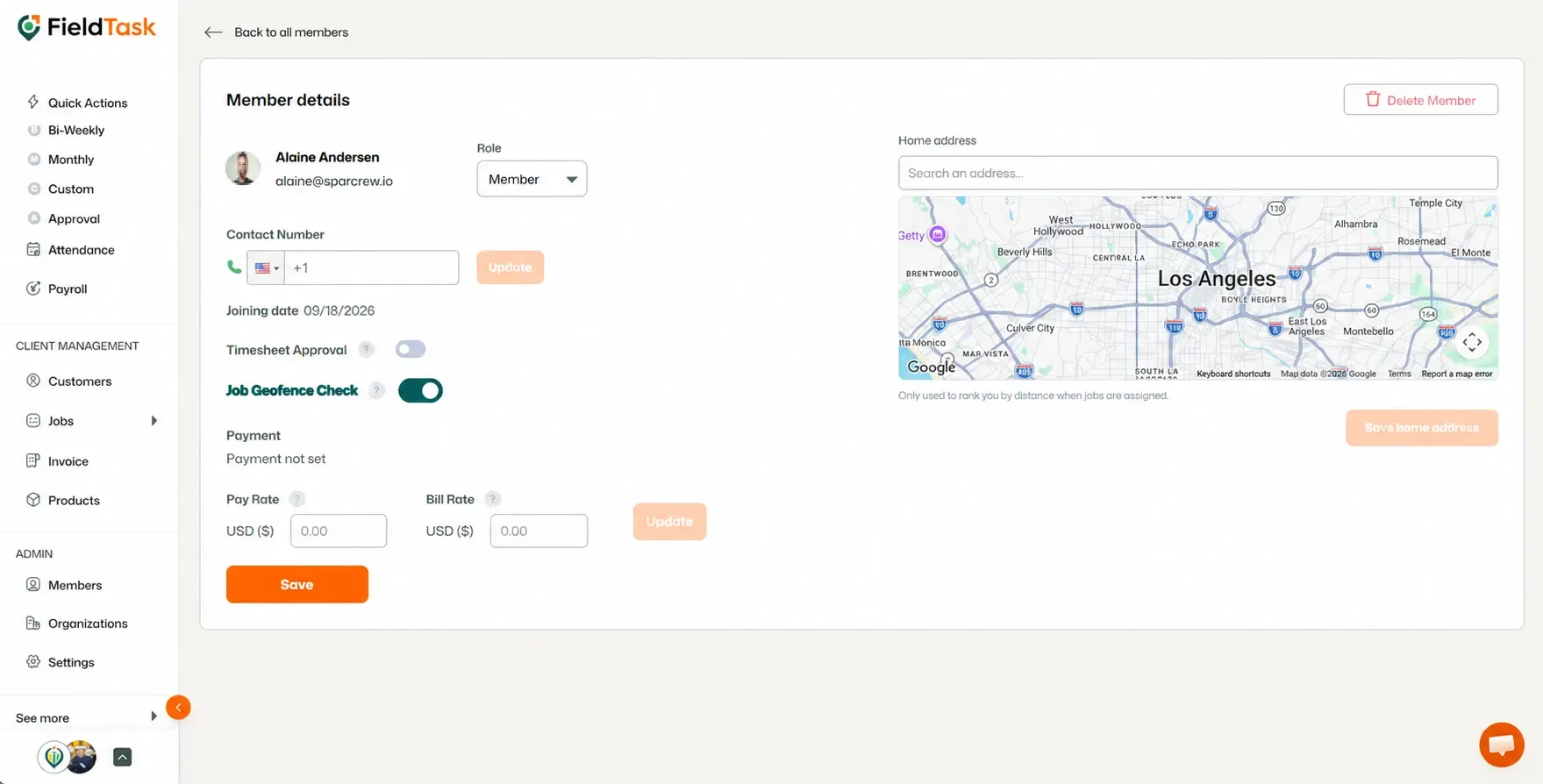Click the Products box icon

coord(33,500)
